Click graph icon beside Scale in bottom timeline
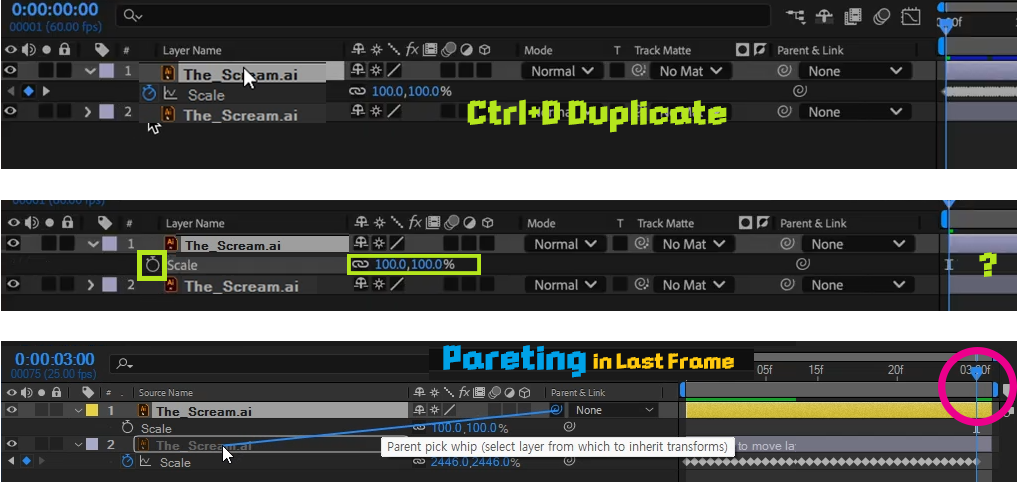Image resolution: width=1017 pixels, height=482 pixels. click(x=146, y=461)
